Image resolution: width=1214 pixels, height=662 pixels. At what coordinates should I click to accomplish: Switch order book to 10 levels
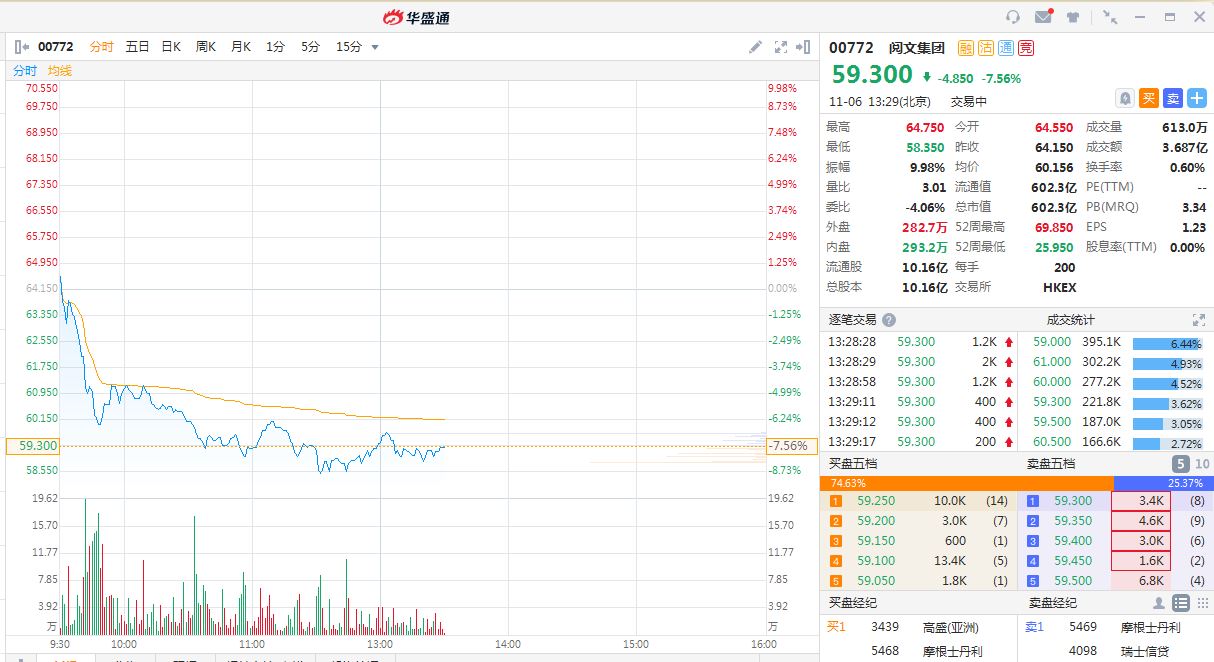[x=1201, y=464]
